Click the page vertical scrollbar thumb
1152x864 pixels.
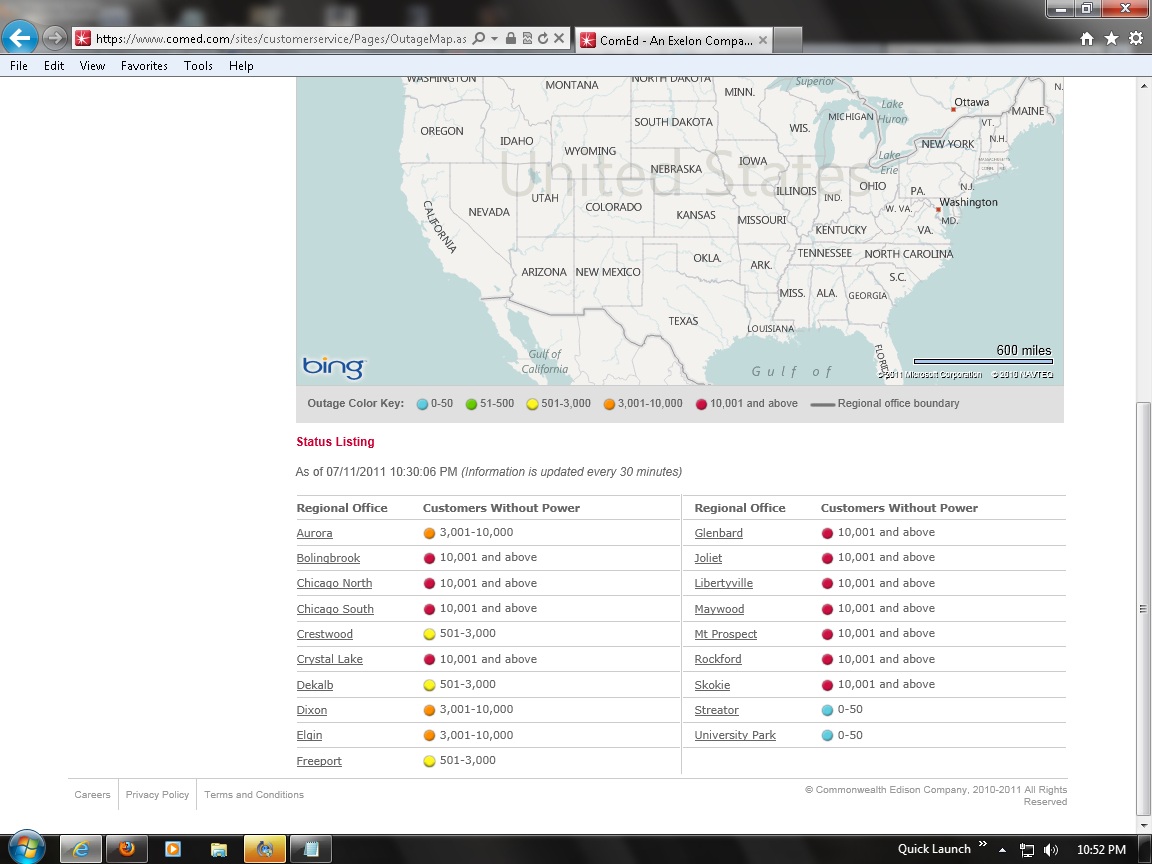coord(1143,608)
